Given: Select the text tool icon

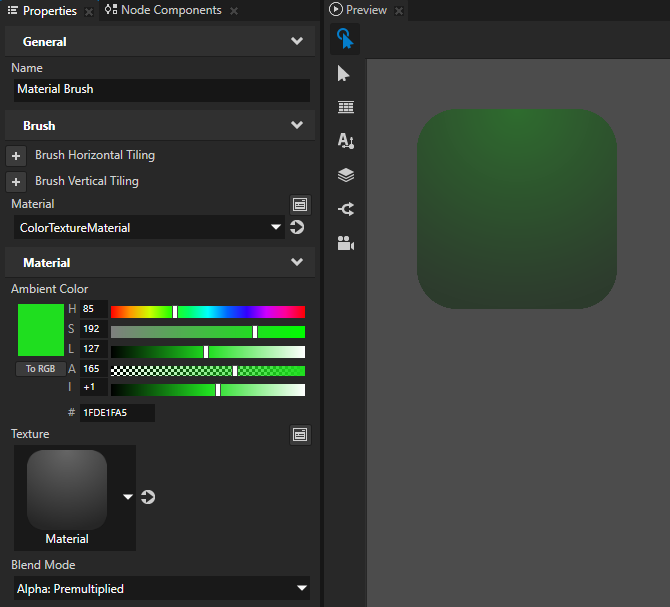Looking at the screenshot, I should [x=346, y=141].
